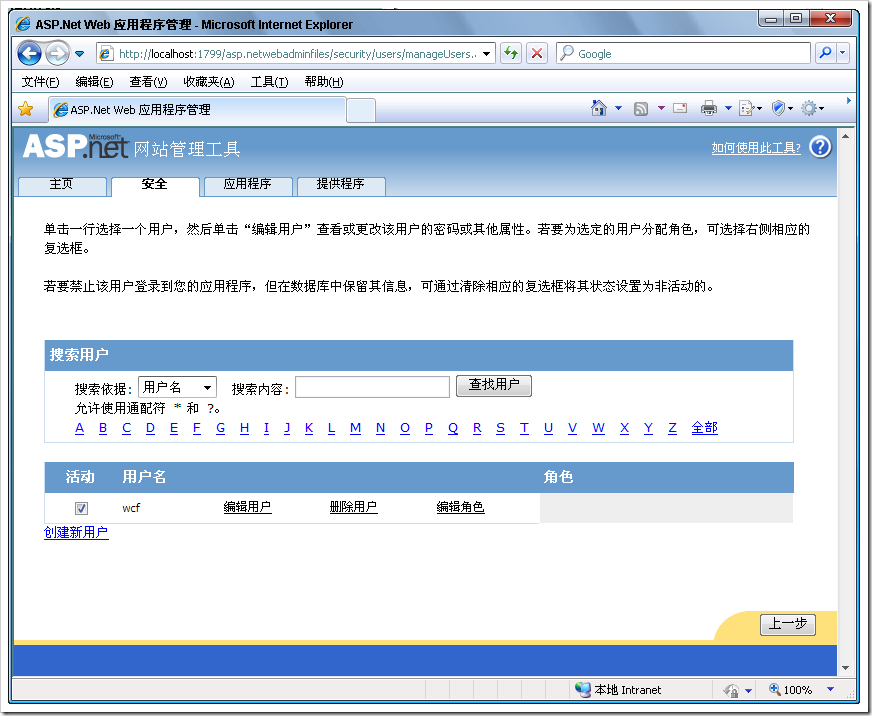
Task: Click the 上一步 back button
Action: coord(787,624)
